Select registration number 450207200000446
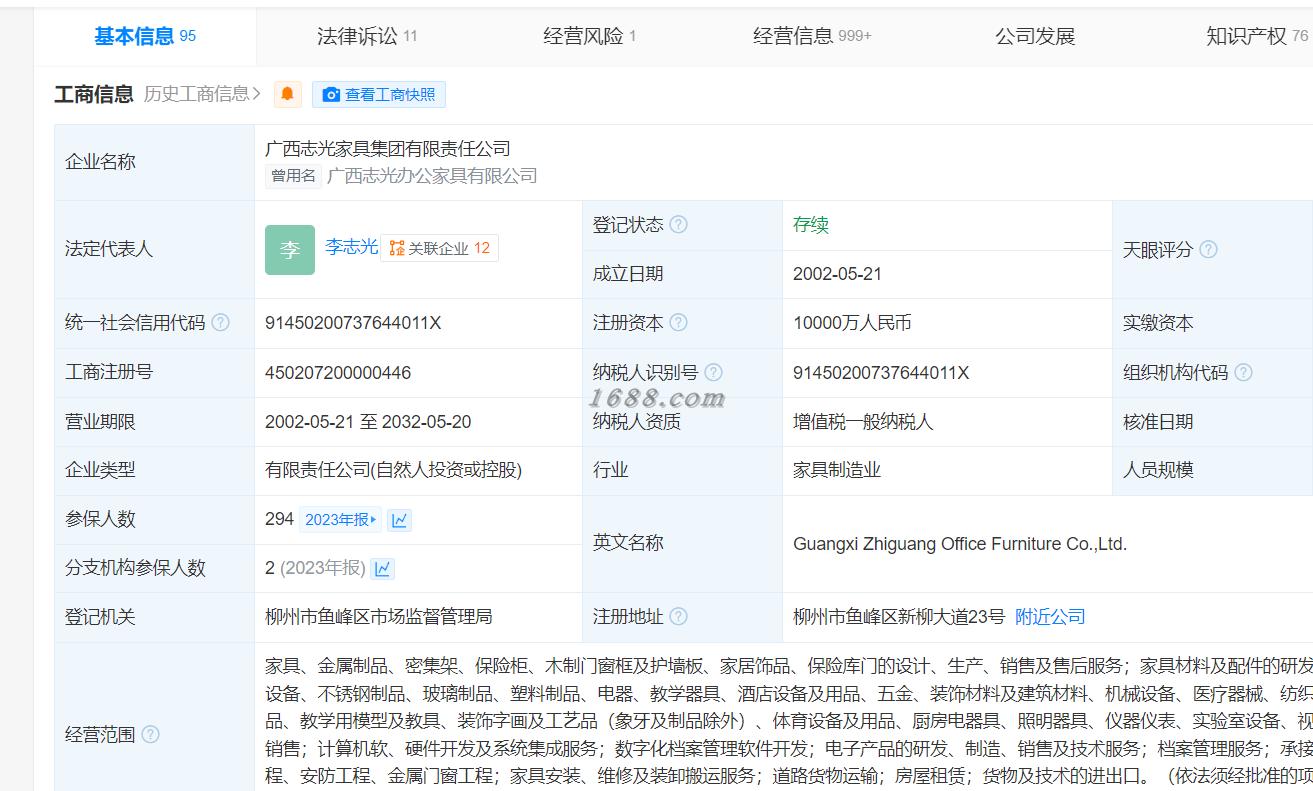This screenshot has height=791, width=1313. 338,373
